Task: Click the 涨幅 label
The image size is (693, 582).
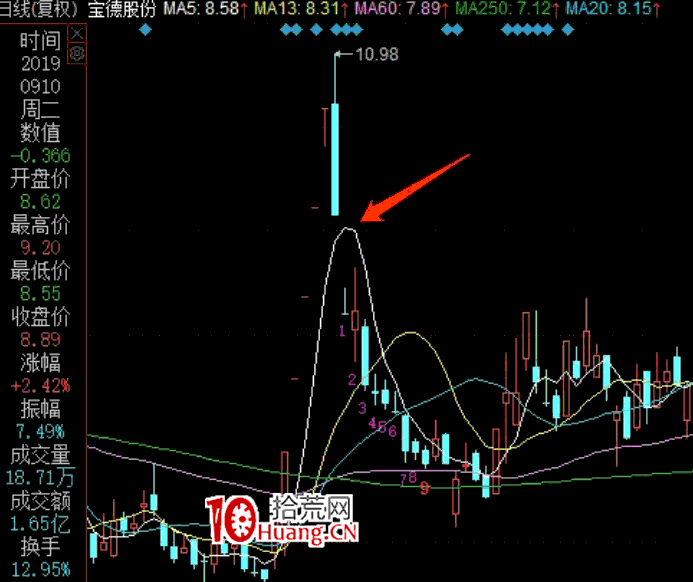Action: (x=40, y=363)
